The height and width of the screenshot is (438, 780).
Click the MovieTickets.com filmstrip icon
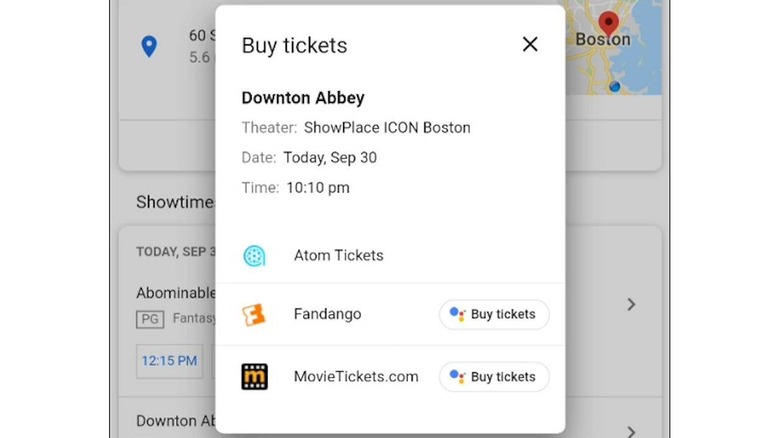(x=254, y=377)
